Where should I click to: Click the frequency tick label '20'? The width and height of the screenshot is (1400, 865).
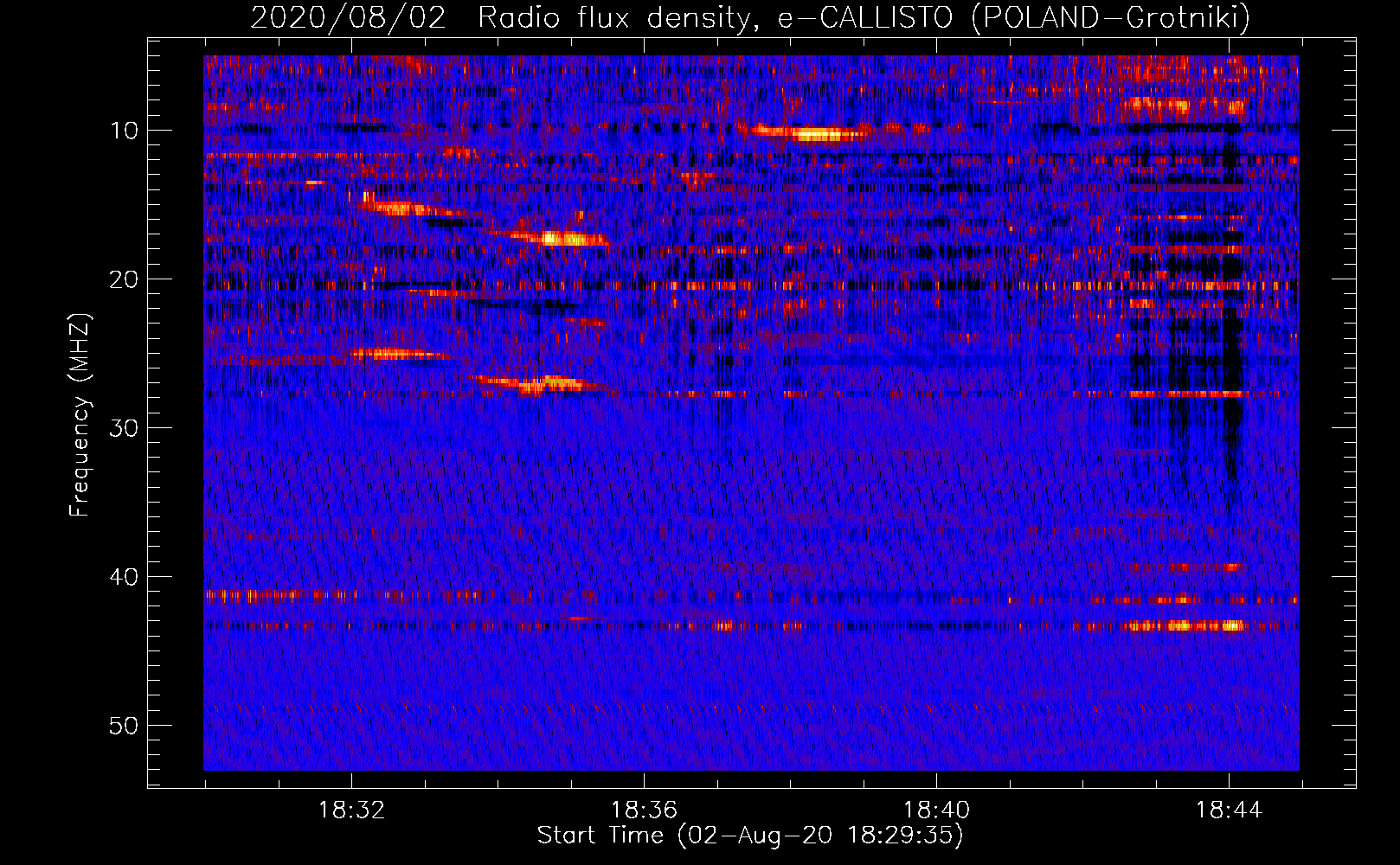[x=125, y=279]
